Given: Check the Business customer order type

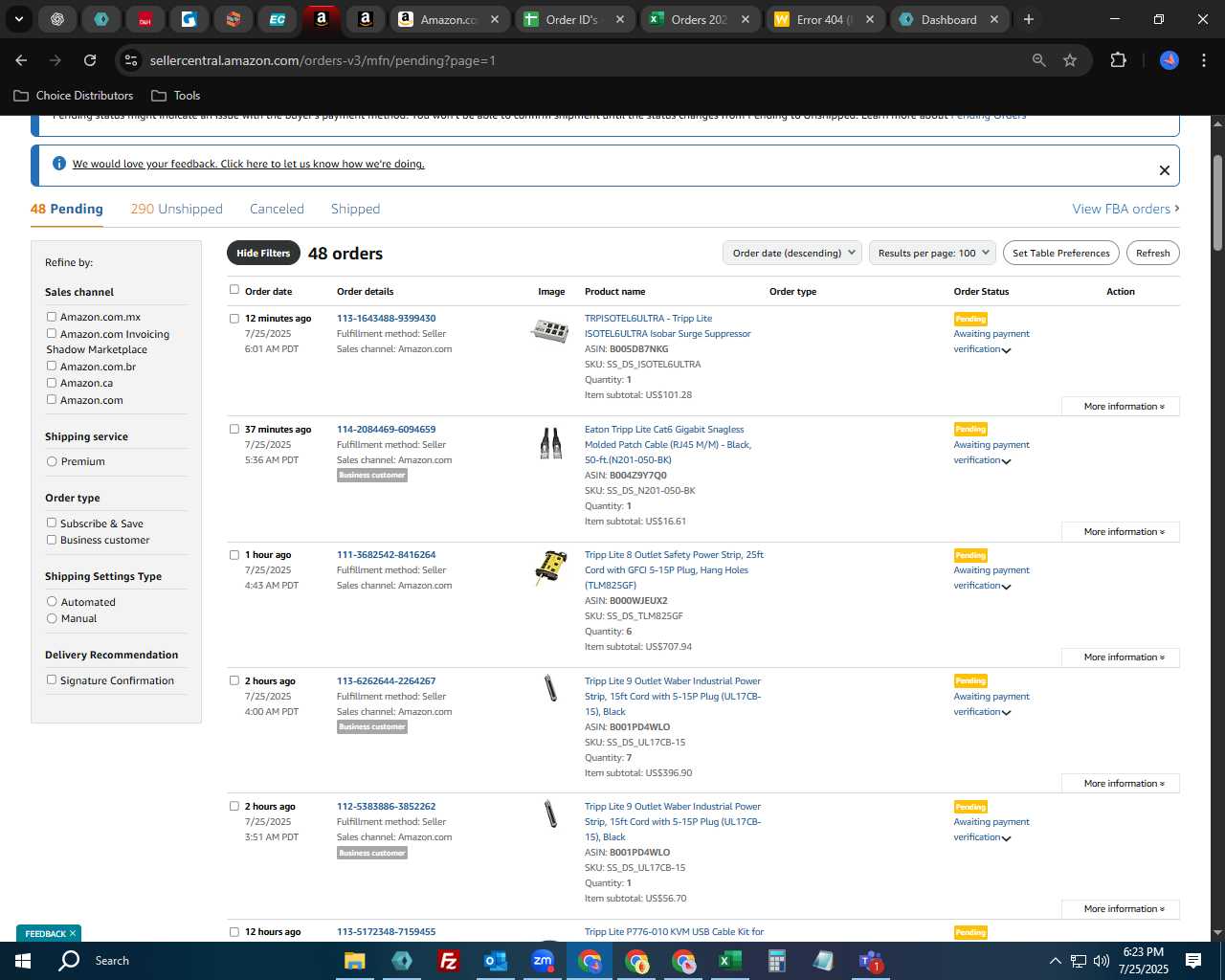Looking at the screenshot, I should 52,540.
